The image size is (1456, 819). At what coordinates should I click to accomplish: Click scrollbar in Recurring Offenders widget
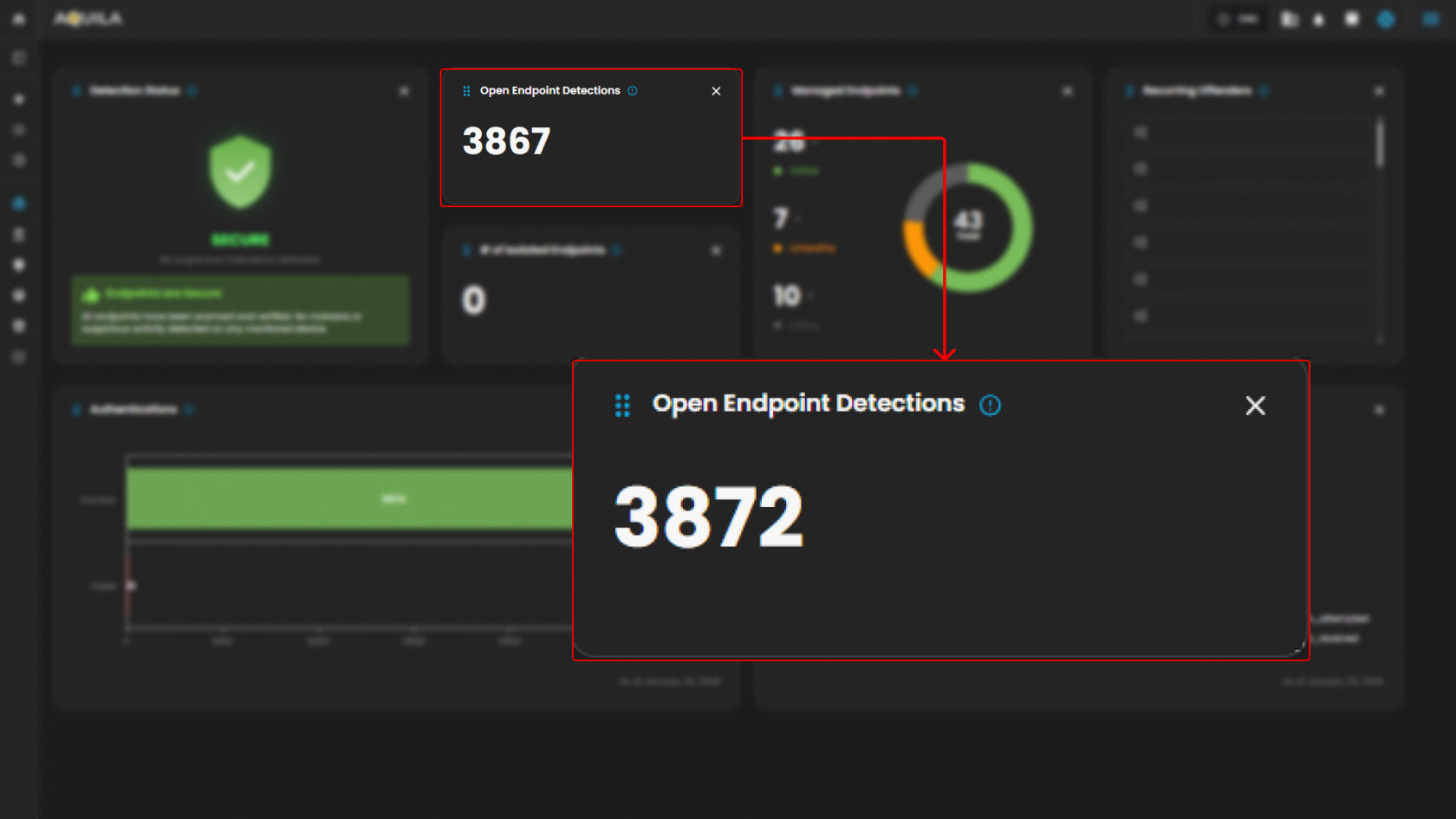[x=1380, y=143]
